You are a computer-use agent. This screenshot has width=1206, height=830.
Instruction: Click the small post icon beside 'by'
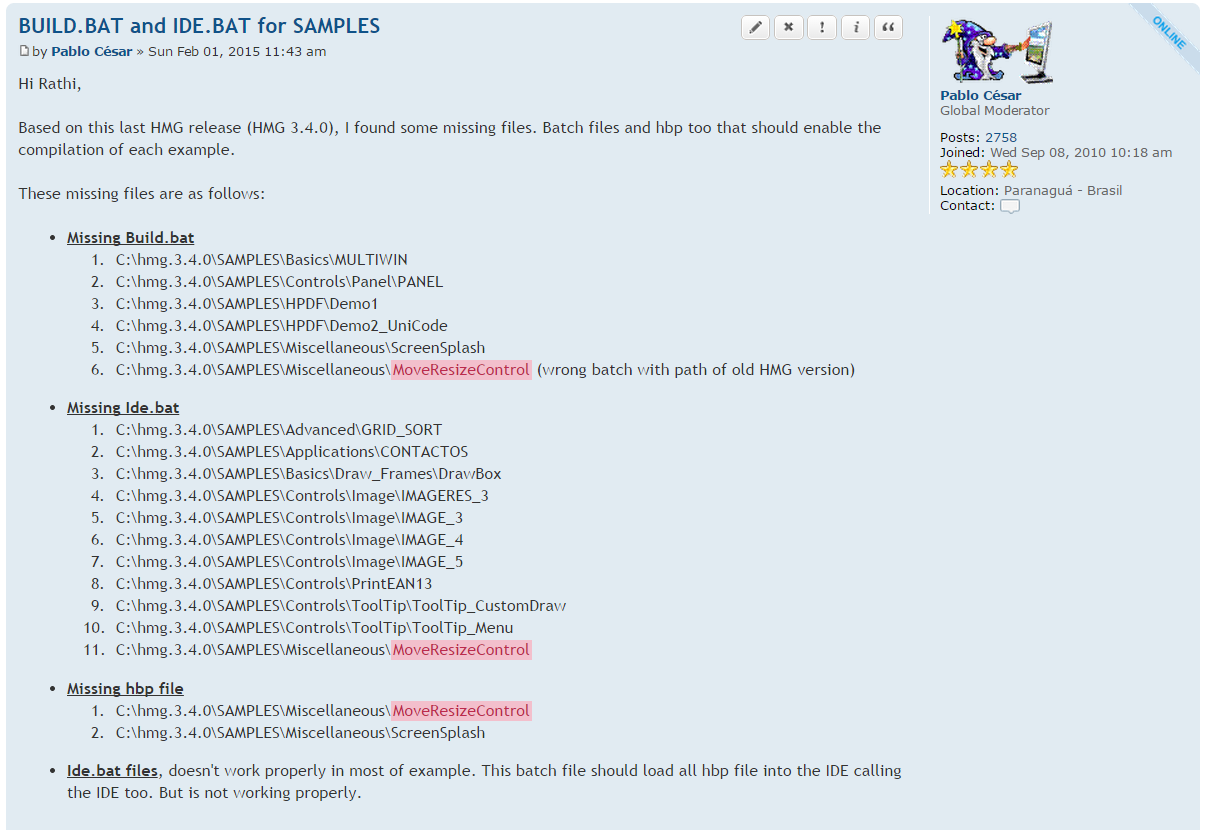[25, 52]
